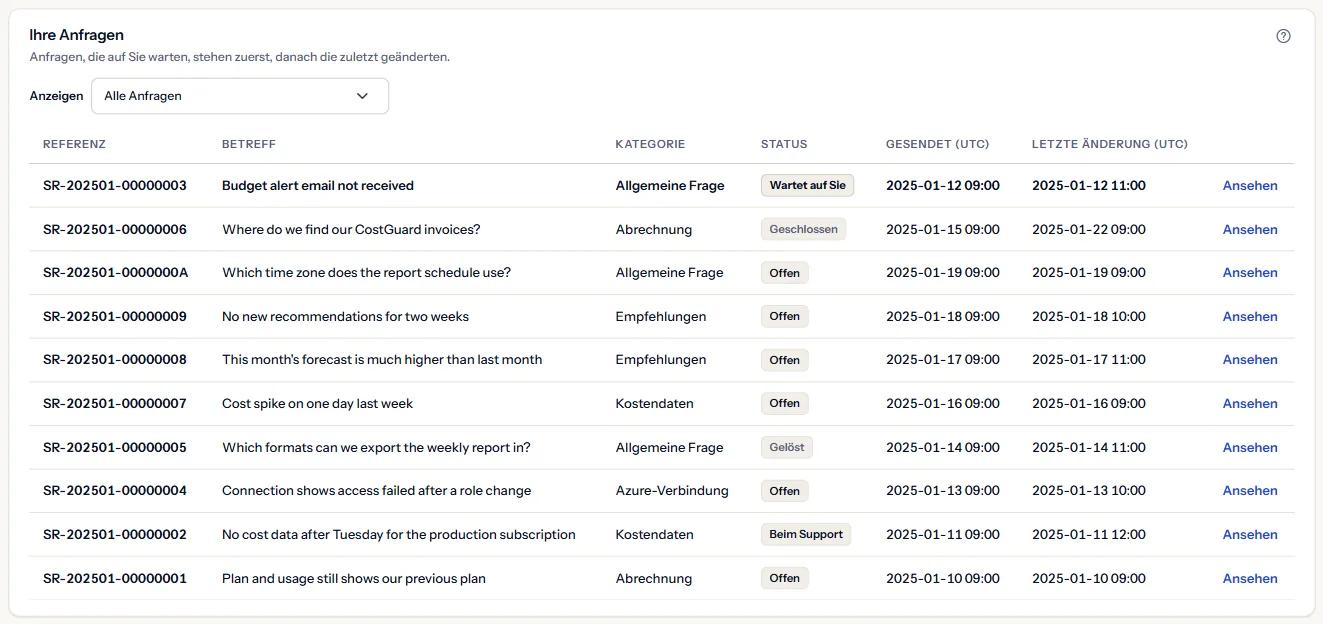Click the Geschlossen status badge
This screenshot has height=624, width=1323.
click(x=803, y=229)
